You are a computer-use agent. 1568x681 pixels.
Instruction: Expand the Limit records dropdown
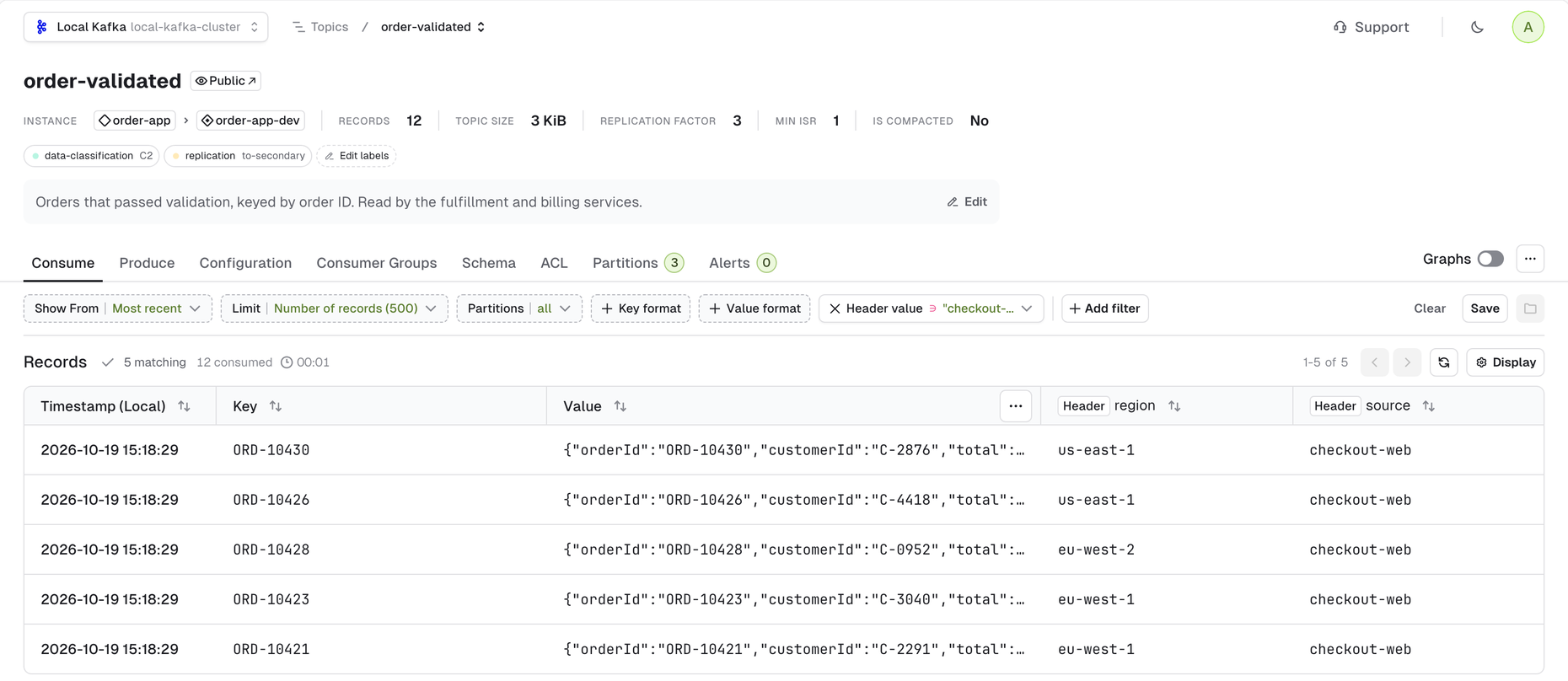tap(335, 308)
